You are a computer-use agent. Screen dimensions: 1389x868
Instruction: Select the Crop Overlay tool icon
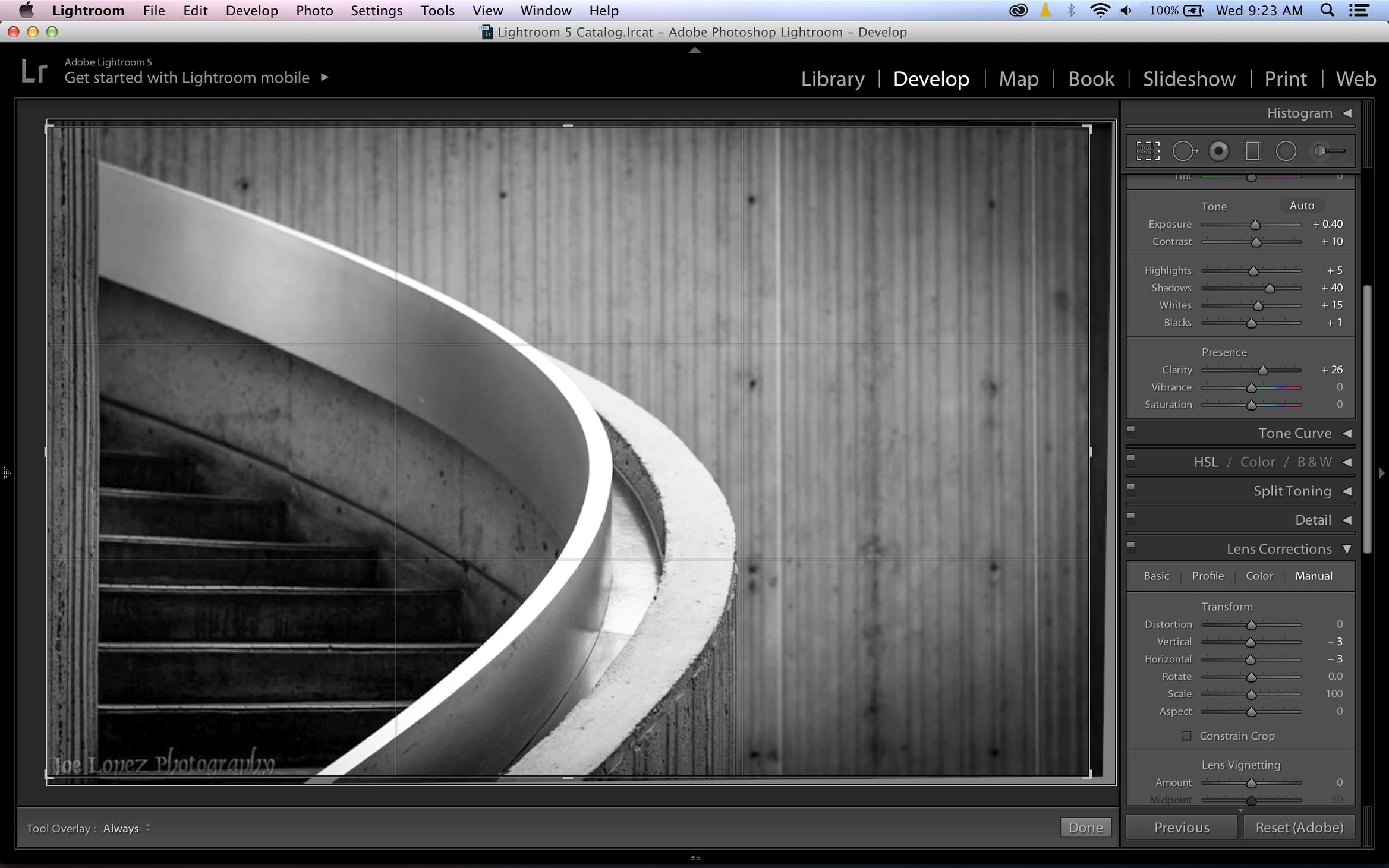(x=1148, y=151)
